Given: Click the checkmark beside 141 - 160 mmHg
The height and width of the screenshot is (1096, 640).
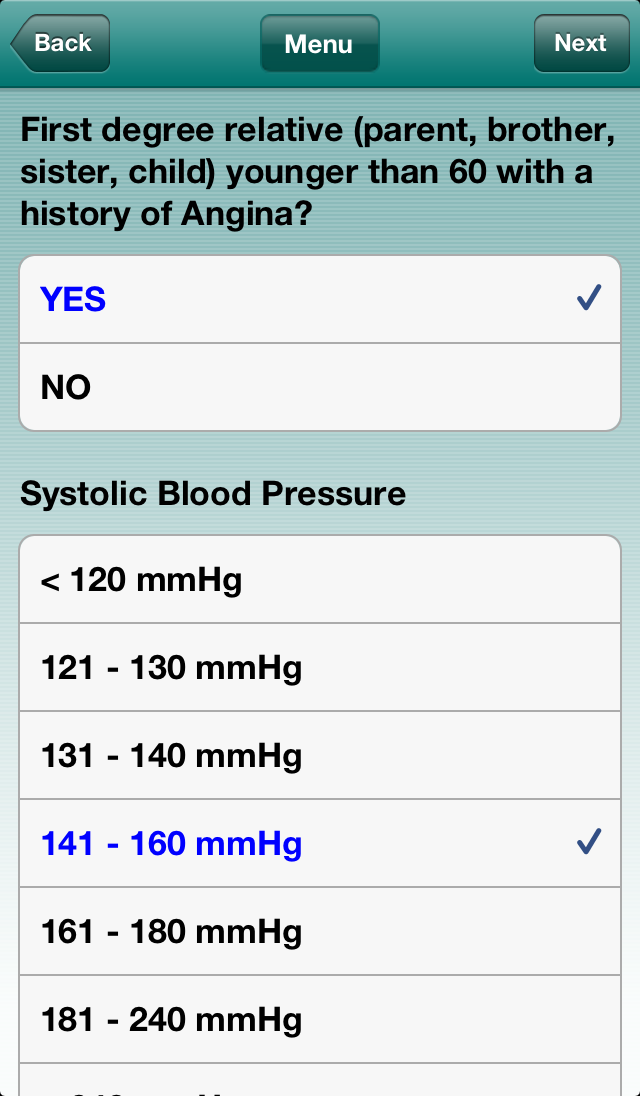Looking at the screenshot, I should coord(589,842).
